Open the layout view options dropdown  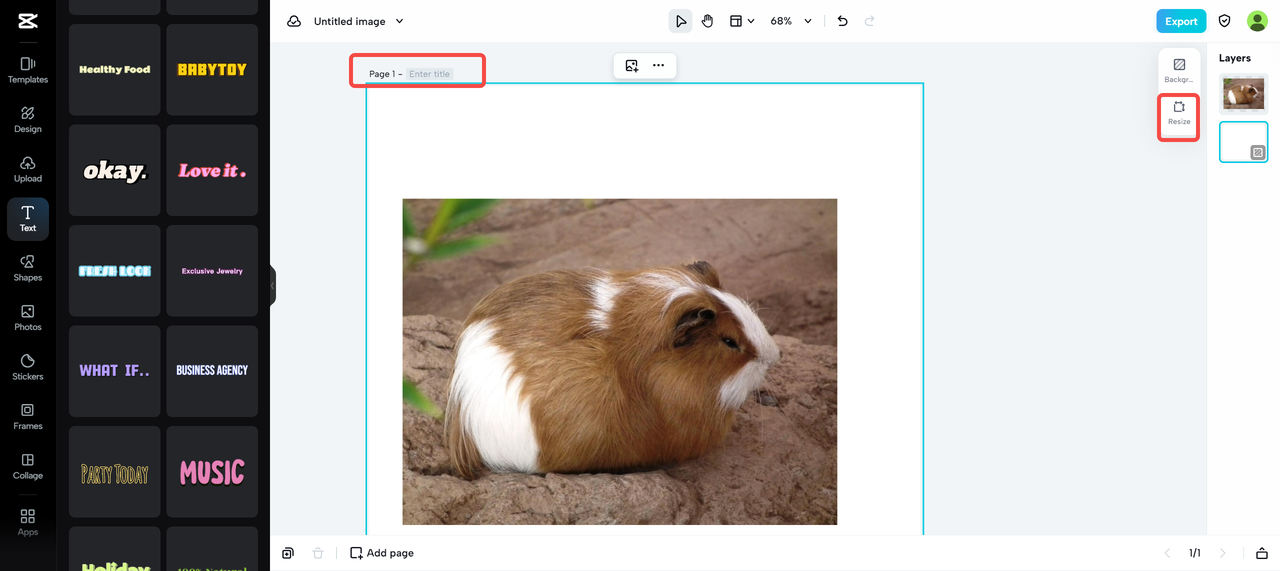(741, 21)
